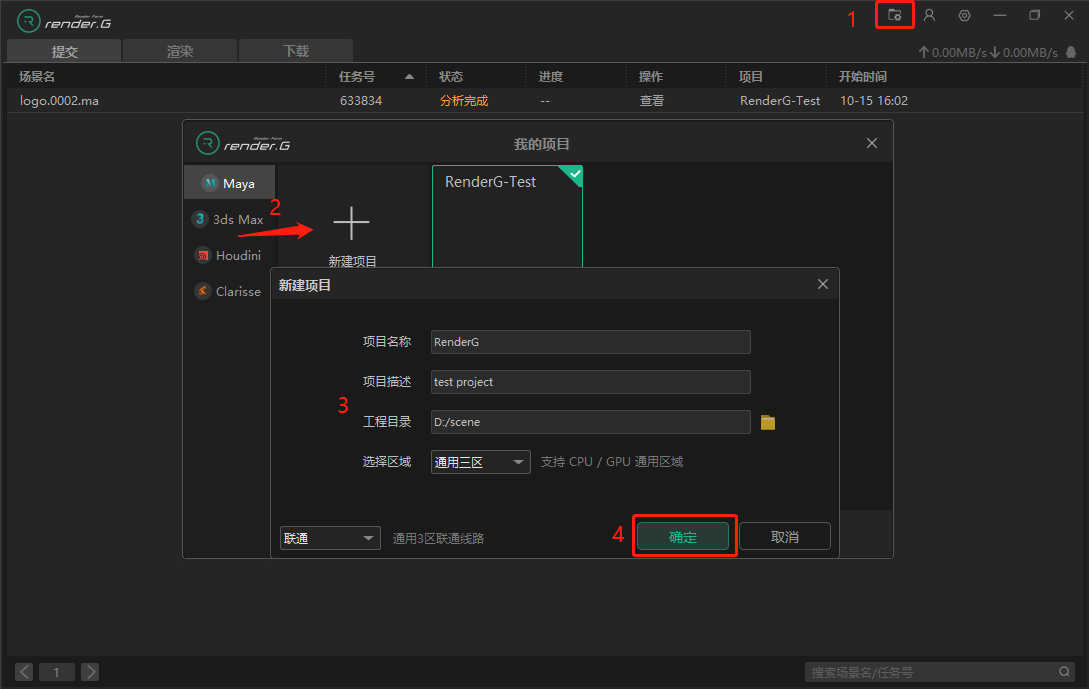Click the yellow browse folder icon
The height and width of the screenshot is (689, 1089).
[x=768, y=423]
